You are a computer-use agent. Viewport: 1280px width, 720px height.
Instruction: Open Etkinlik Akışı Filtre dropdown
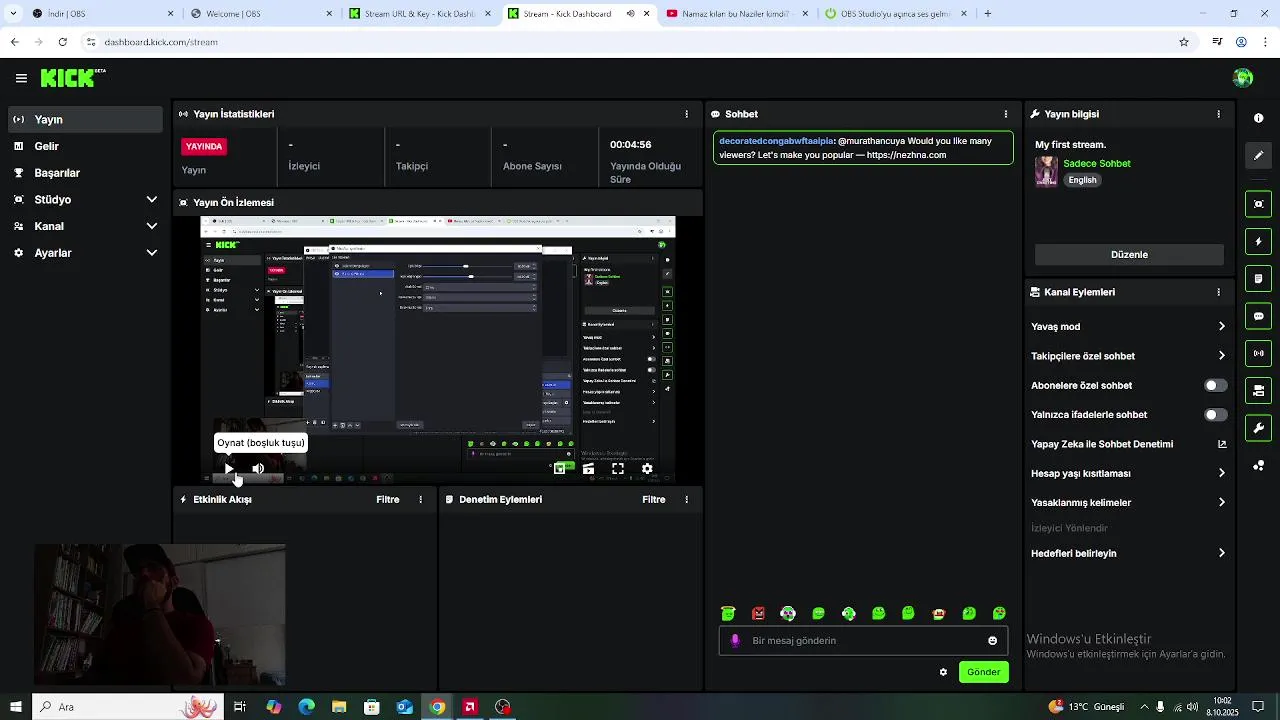coord(387,499)
